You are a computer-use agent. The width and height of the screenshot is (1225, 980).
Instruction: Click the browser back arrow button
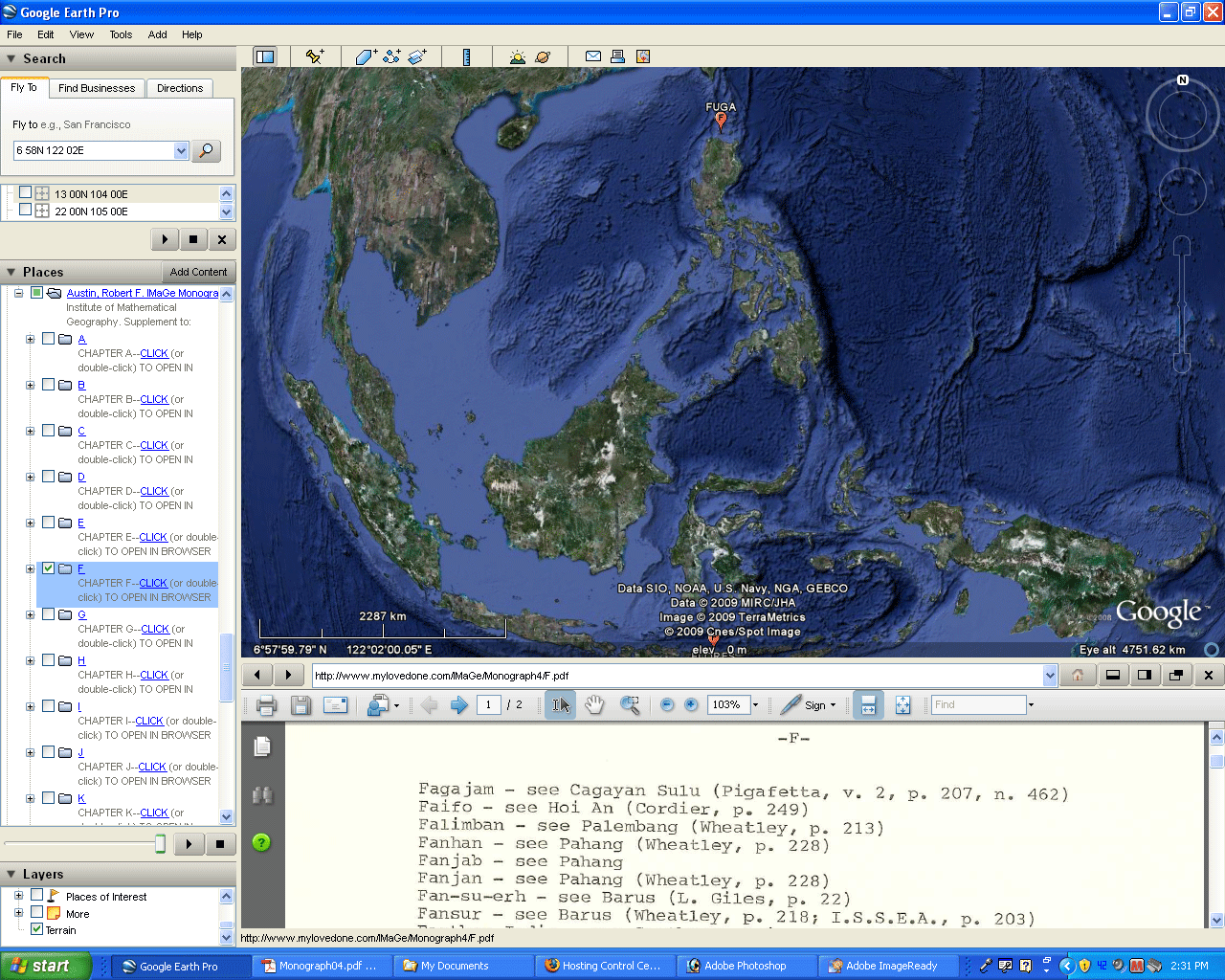[x=256, y=675]
